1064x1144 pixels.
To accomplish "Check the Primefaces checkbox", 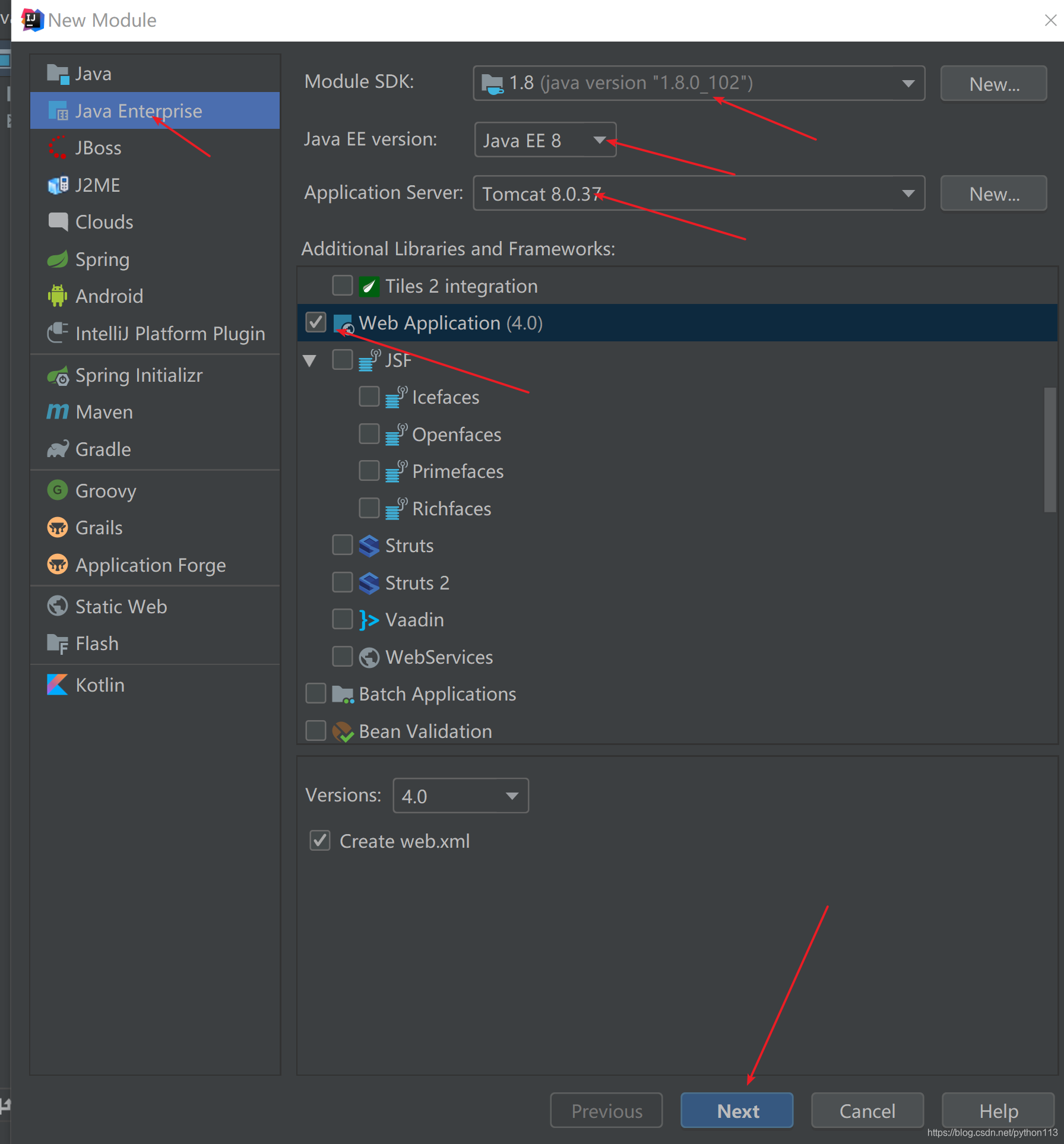I will [x=369, y=471].
